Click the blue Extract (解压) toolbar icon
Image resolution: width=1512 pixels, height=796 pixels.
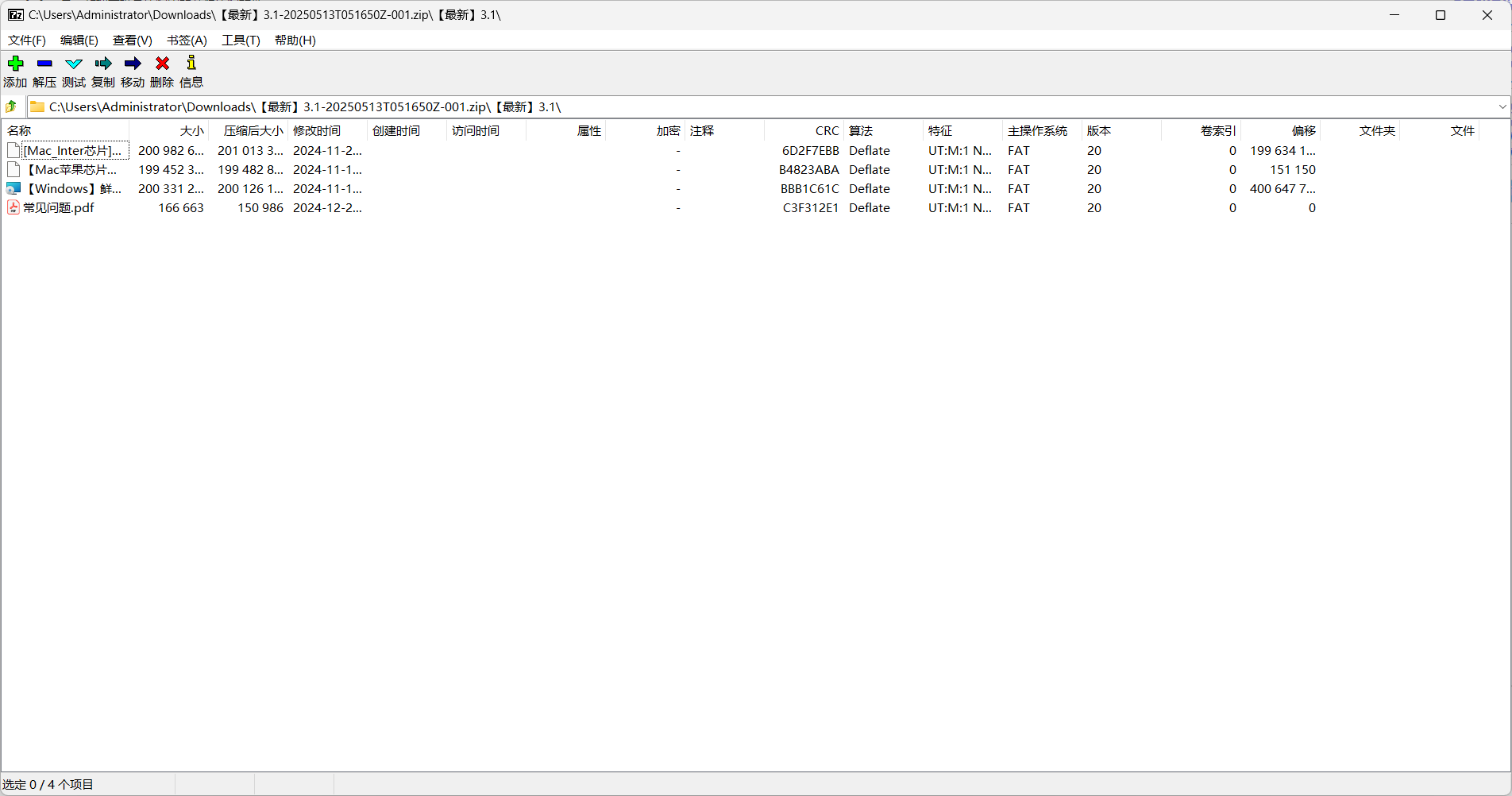coord(44,64)
